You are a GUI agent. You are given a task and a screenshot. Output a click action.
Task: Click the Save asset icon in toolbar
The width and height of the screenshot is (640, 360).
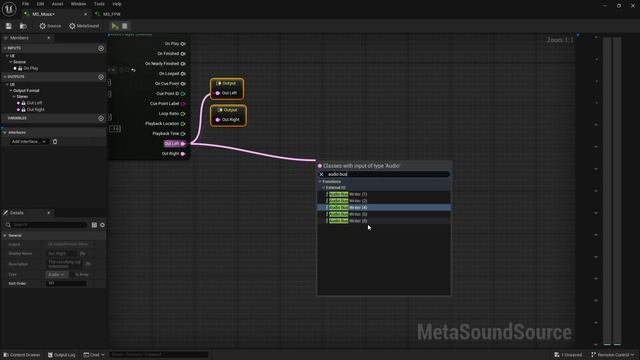tap(9, 26)
